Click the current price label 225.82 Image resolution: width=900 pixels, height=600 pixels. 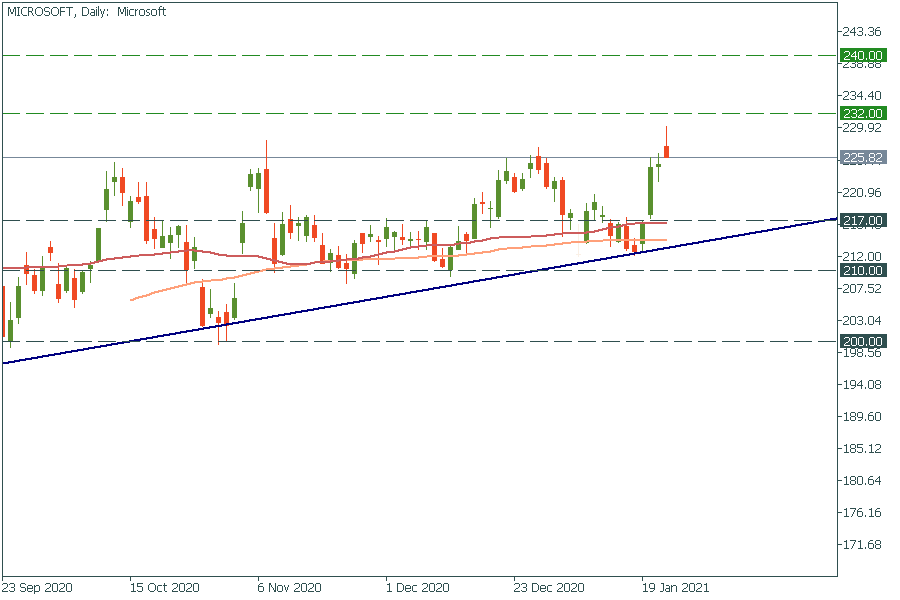(x=862, y=157)
